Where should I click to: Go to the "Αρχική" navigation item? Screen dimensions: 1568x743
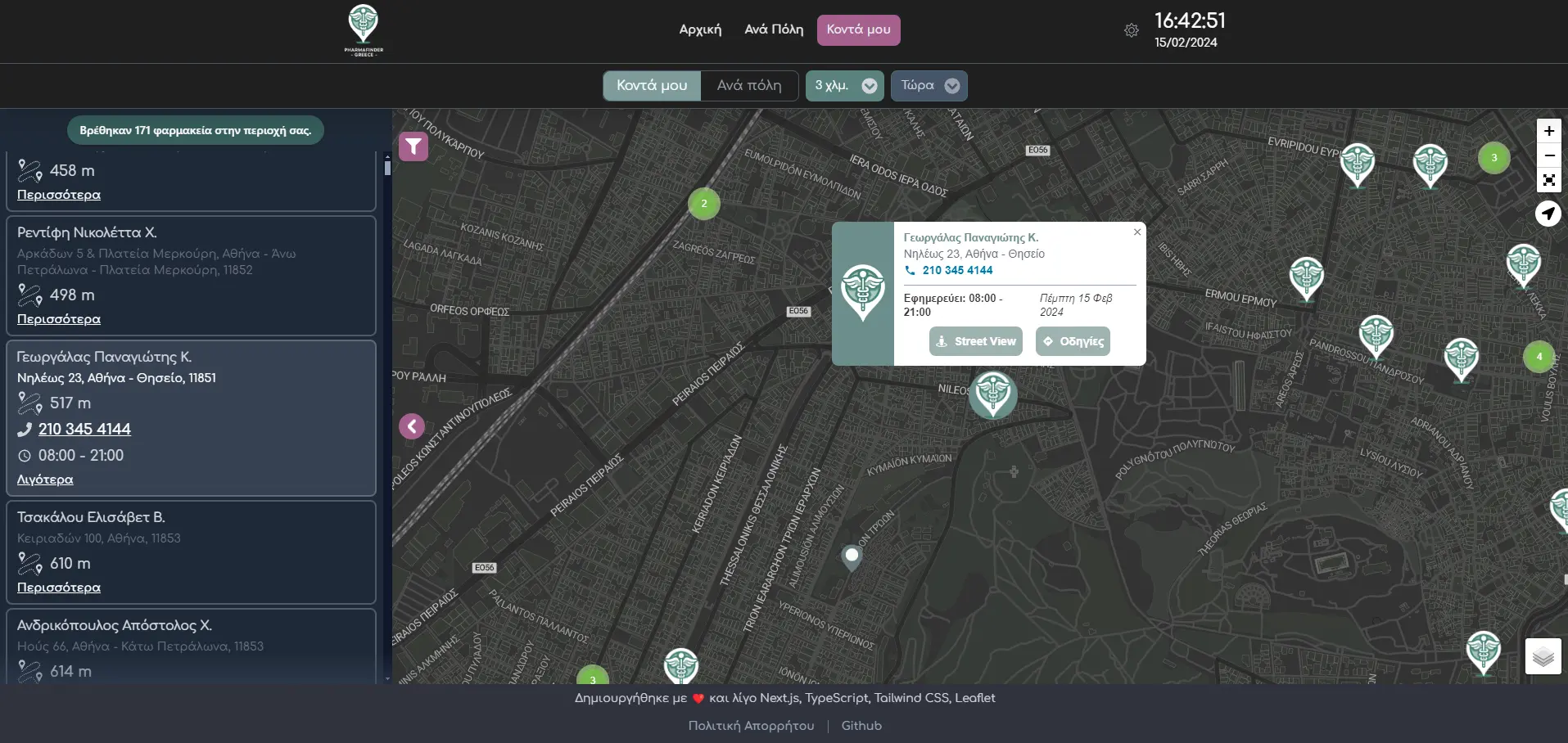click(x=700, y=29)
